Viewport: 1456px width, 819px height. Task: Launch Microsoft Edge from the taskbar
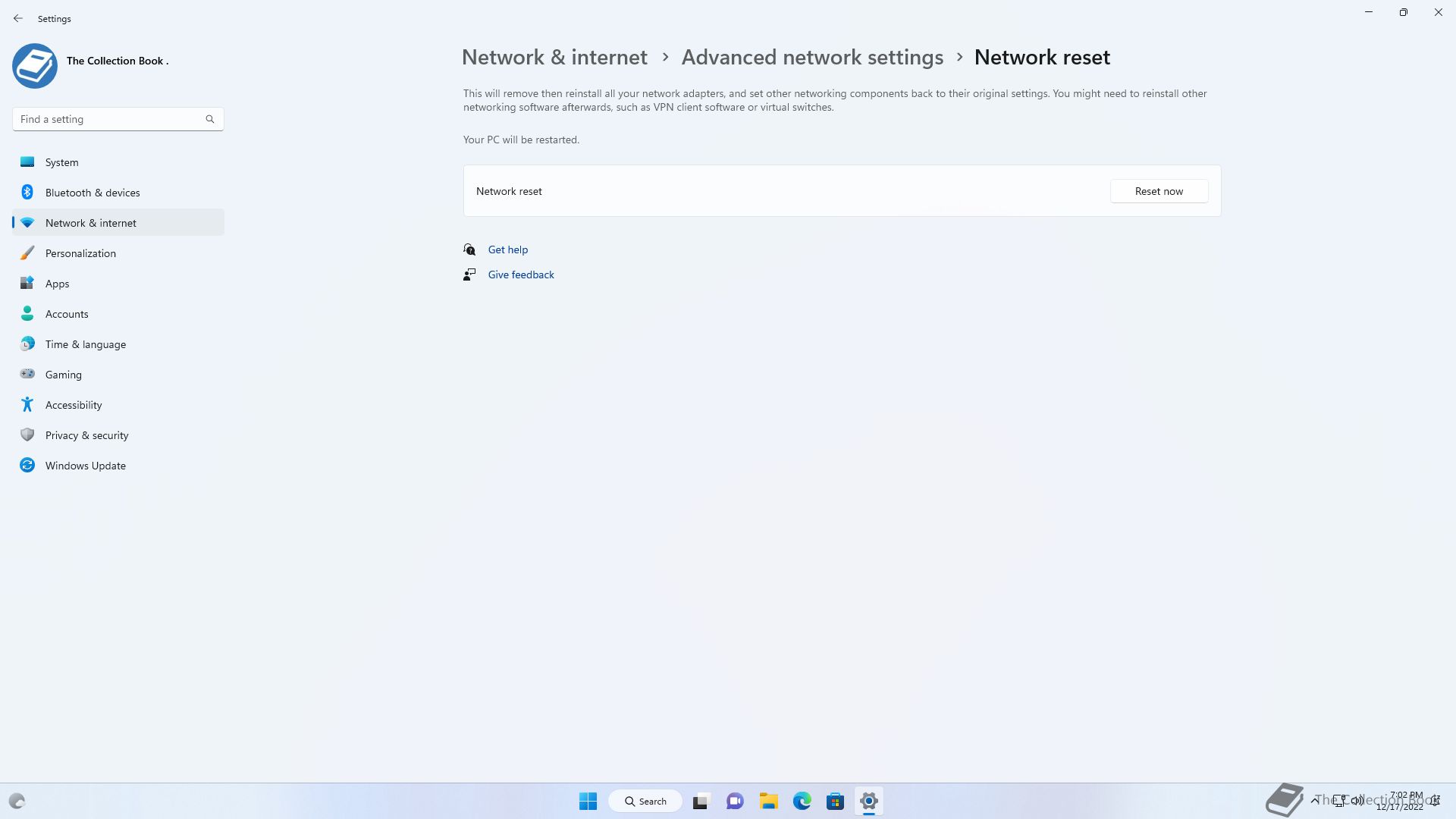(802, 801)
